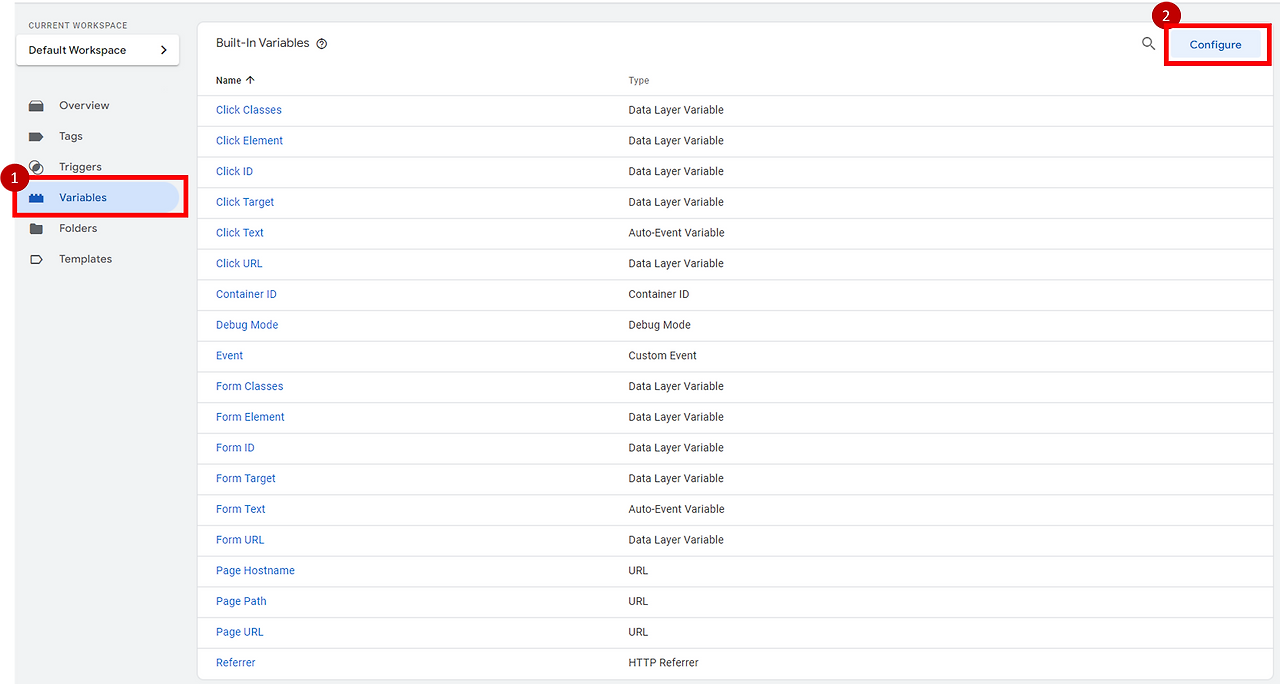This screenshot has height=684, width=1280.
Task: Open the Debug Mode variable
Action: [247, 325]
